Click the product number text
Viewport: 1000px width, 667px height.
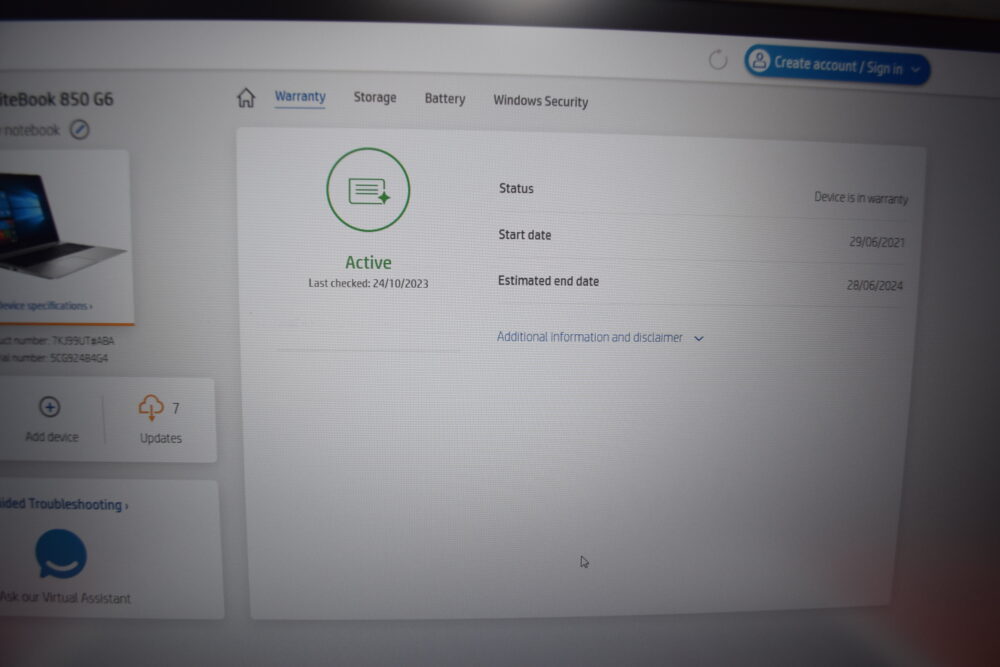tap(57, 341)
